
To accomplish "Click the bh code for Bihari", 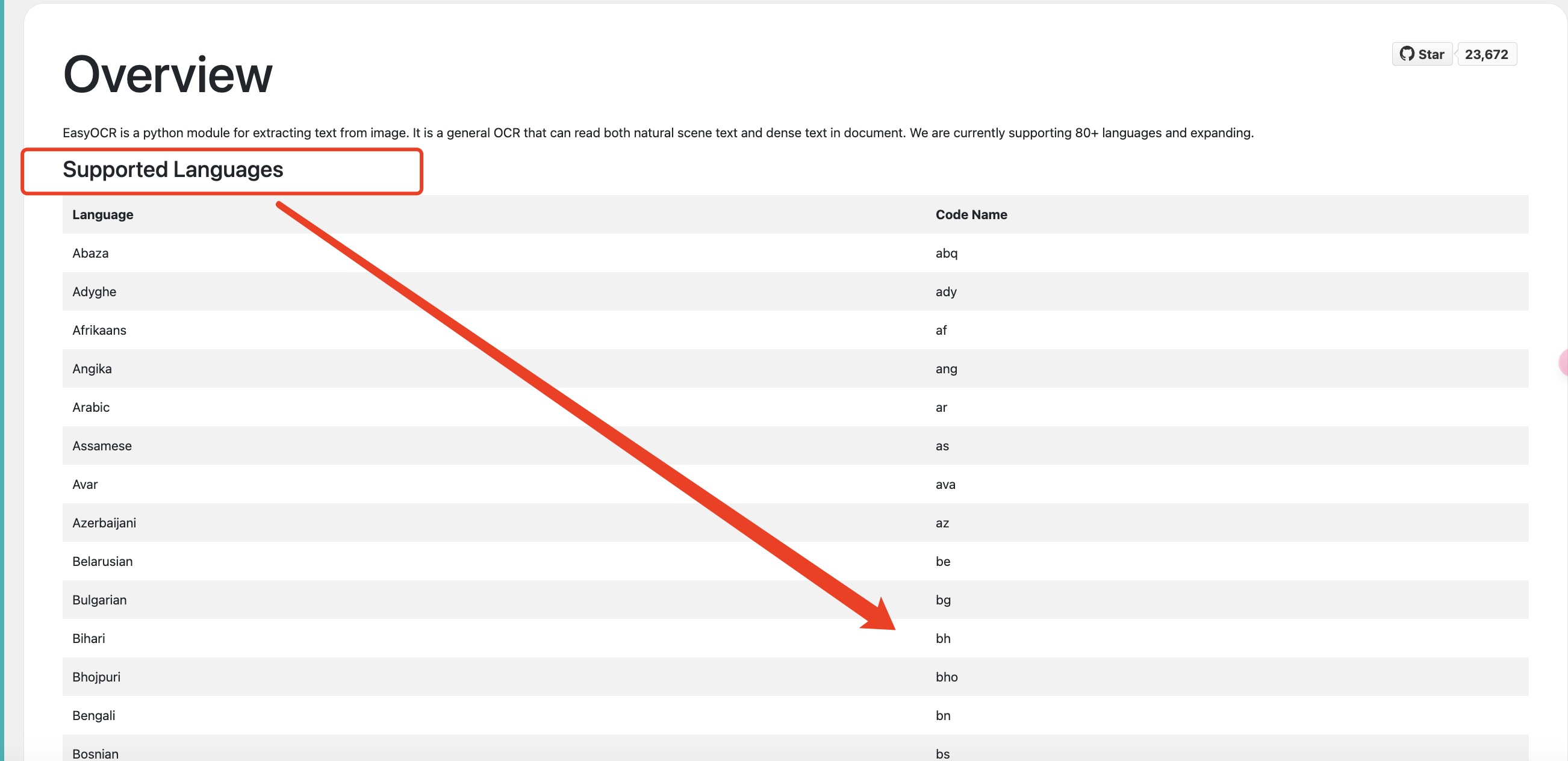I will pos(943,638).
